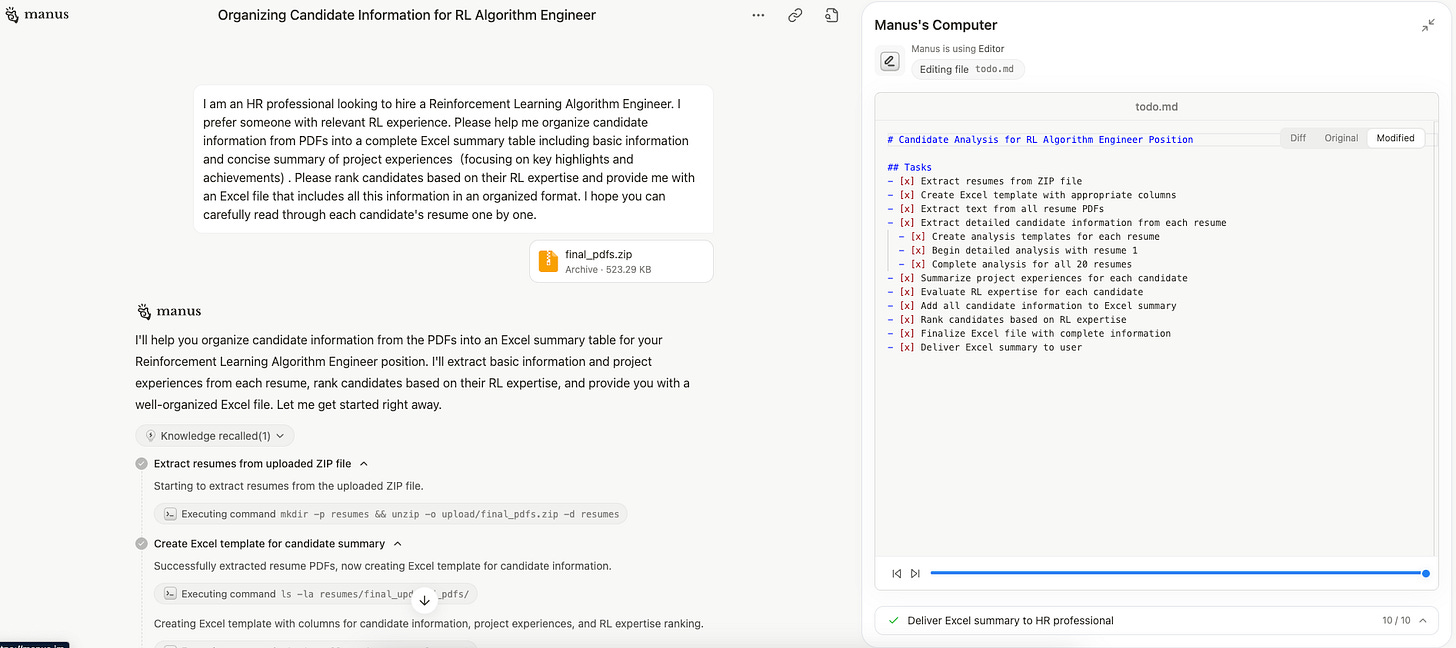Viewport: 1456px width, 648px height.
Task: Open the Editing file todo.md chip
Action: tap(968, 69)
